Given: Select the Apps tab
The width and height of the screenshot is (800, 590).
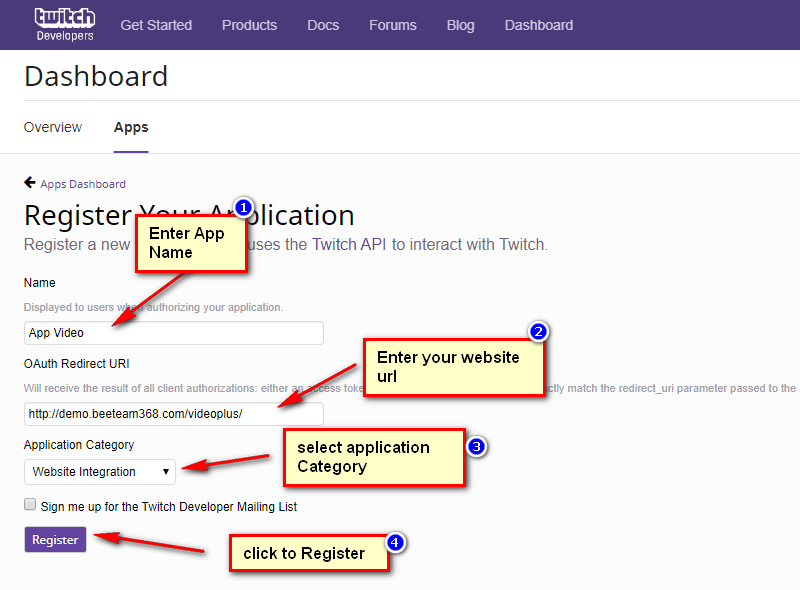Looking at the screenshot, I should (x=131, y=127).
